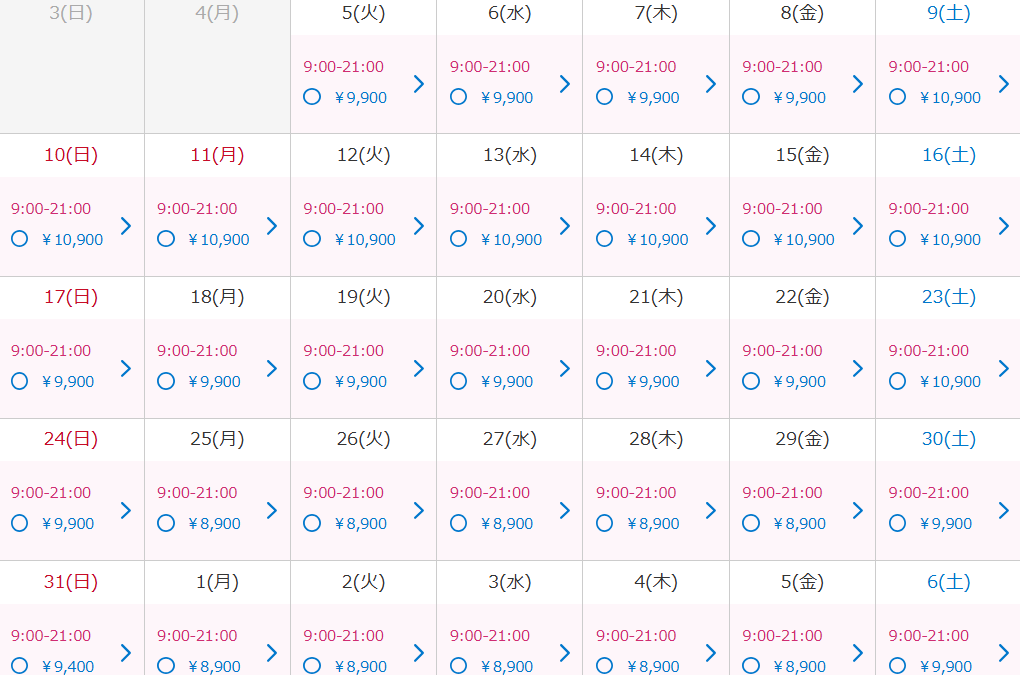Select the circle for 24(日) ¥9,900

pyautogui.click(x=20, y=523)
